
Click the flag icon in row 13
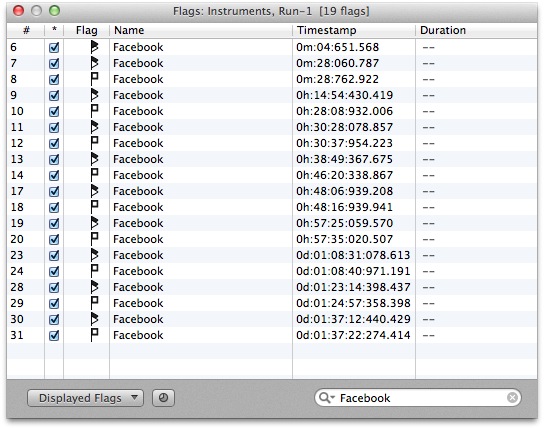point(94,159)
